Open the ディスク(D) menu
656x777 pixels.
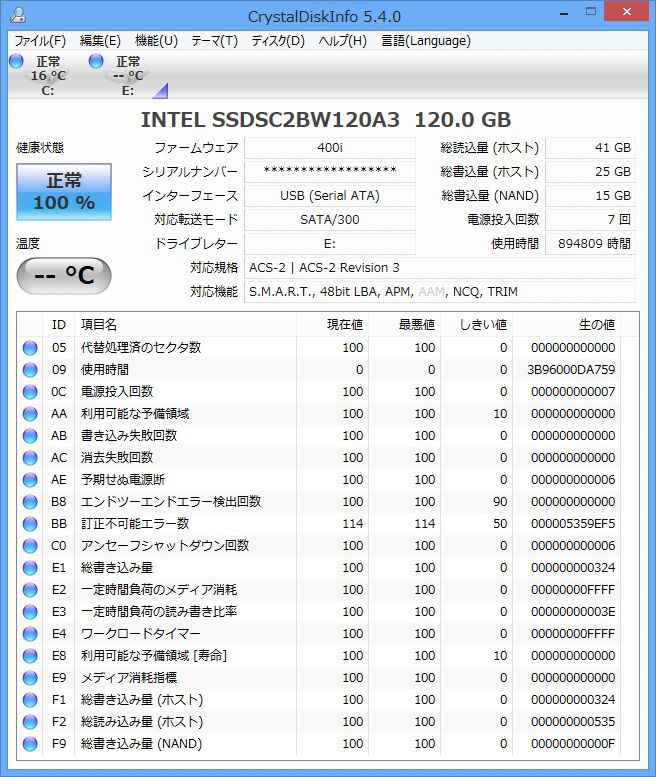(278, 41)
